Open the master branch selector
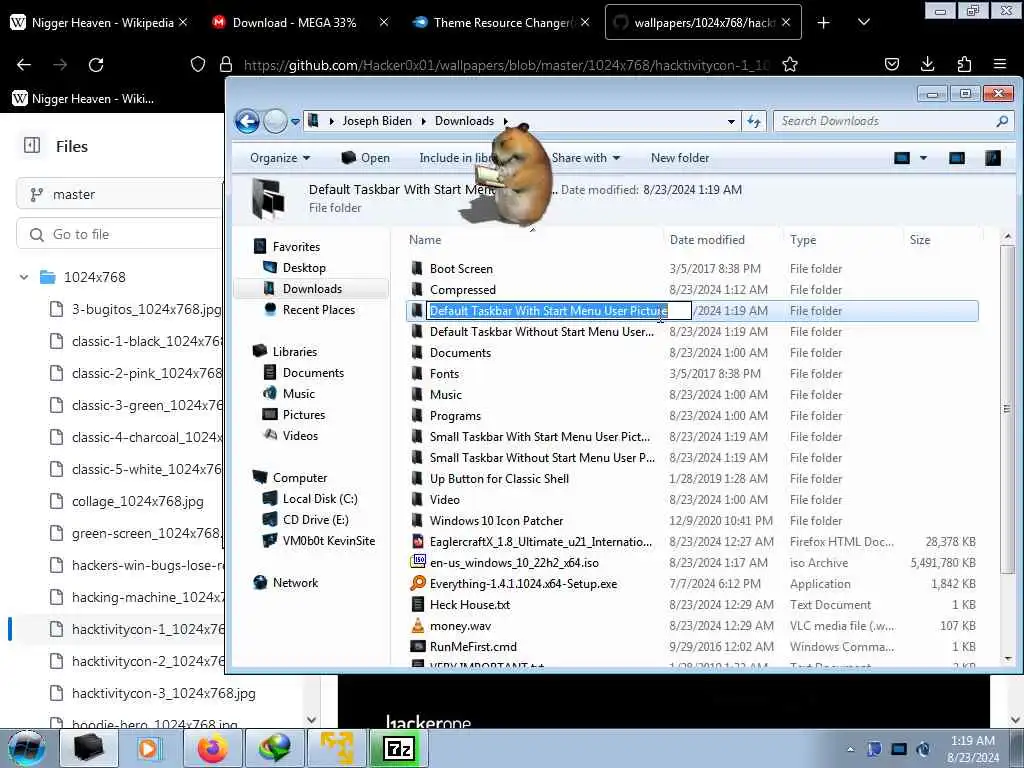The image size is (1024, 768). (x=120, y=195)
